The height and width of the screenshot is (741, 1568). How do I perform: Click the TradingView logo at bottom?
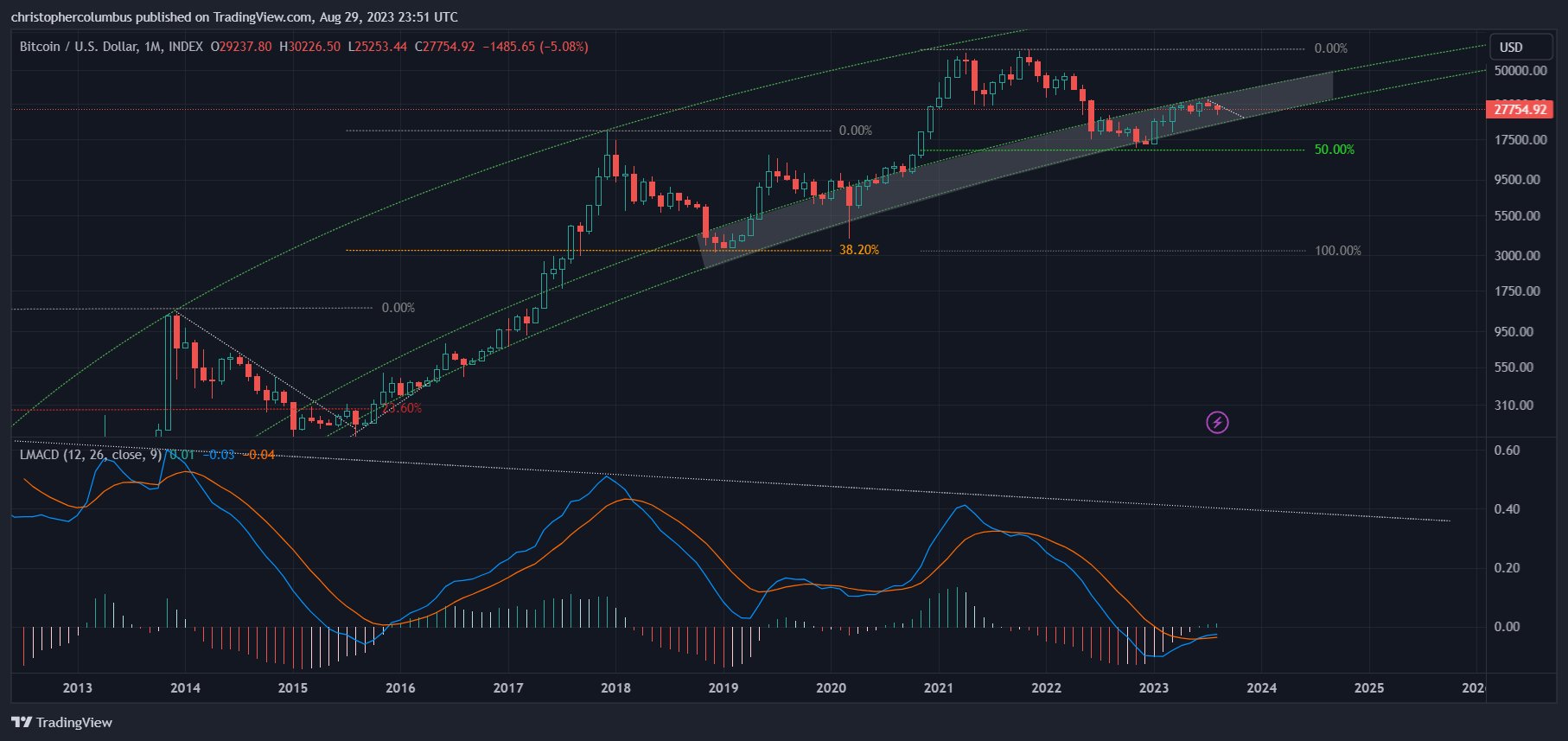pyautogui.click(x=62, y=722)
